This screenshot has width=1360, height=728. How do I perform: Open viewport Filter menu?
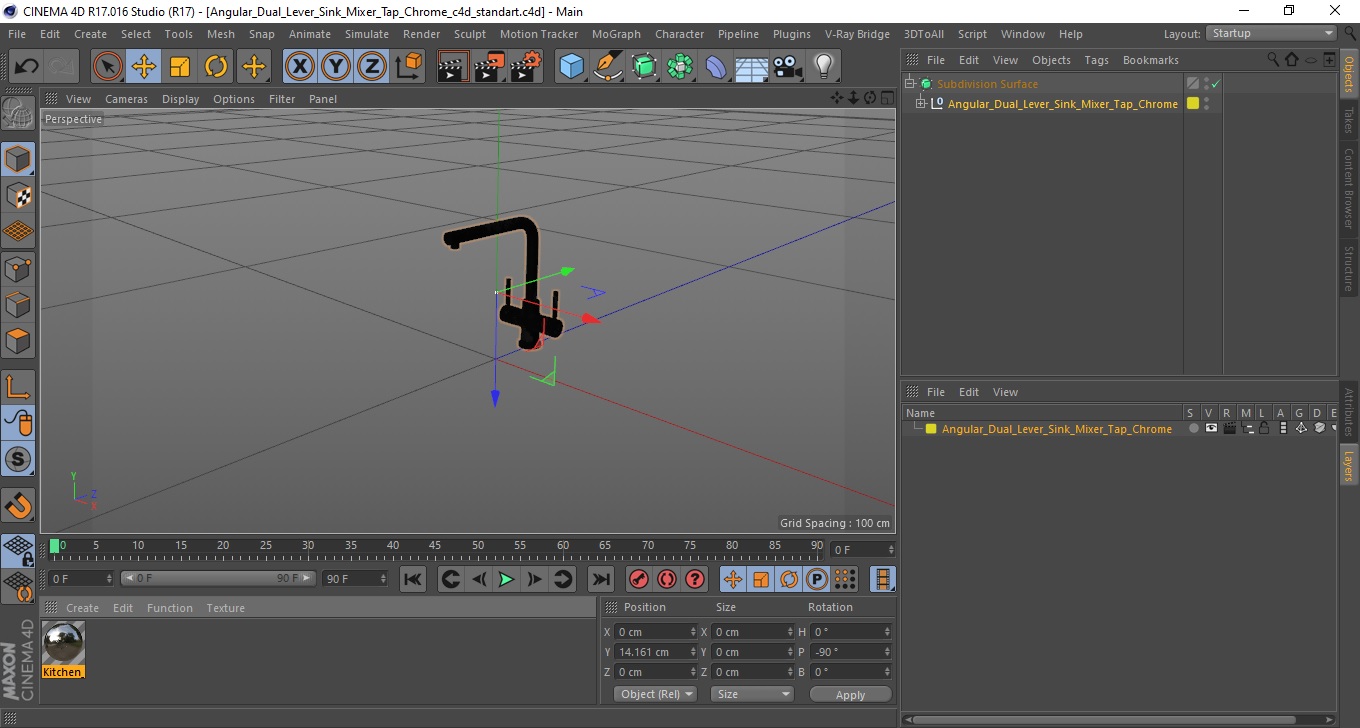282,99
